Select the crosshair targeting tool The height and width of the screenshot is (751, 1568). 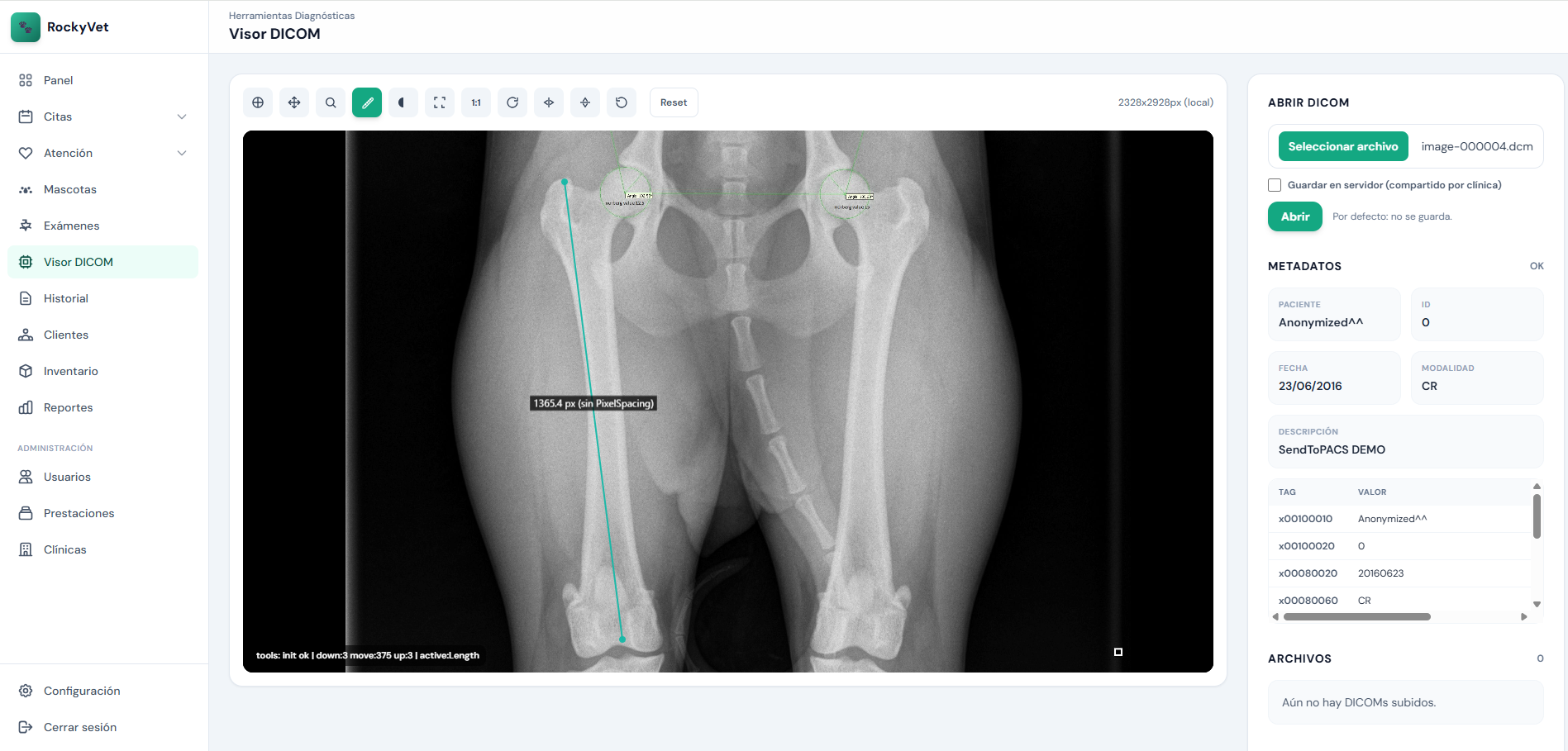tap(257, 102)
